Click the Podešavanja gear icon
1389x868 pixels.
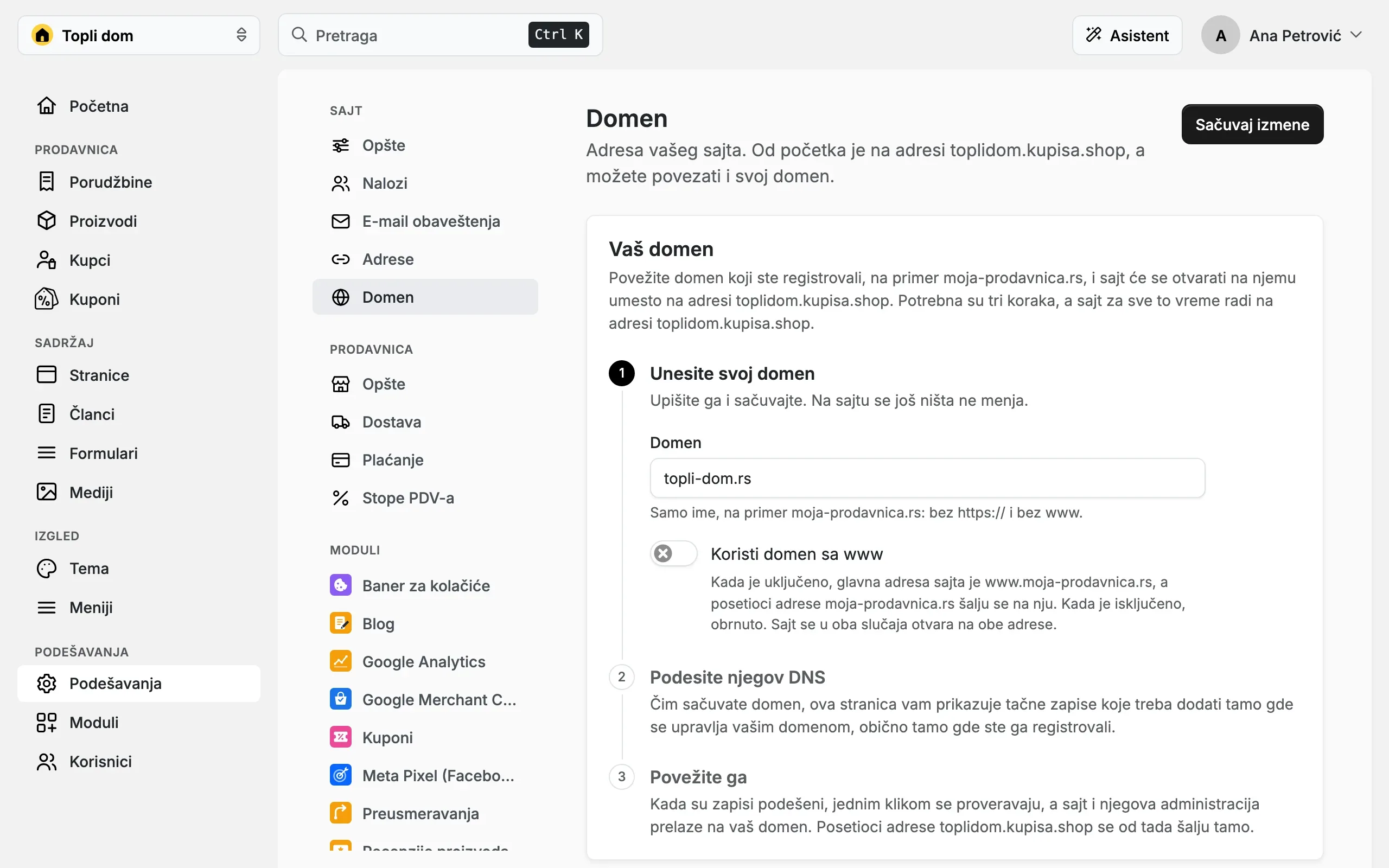tap(47, 683)
